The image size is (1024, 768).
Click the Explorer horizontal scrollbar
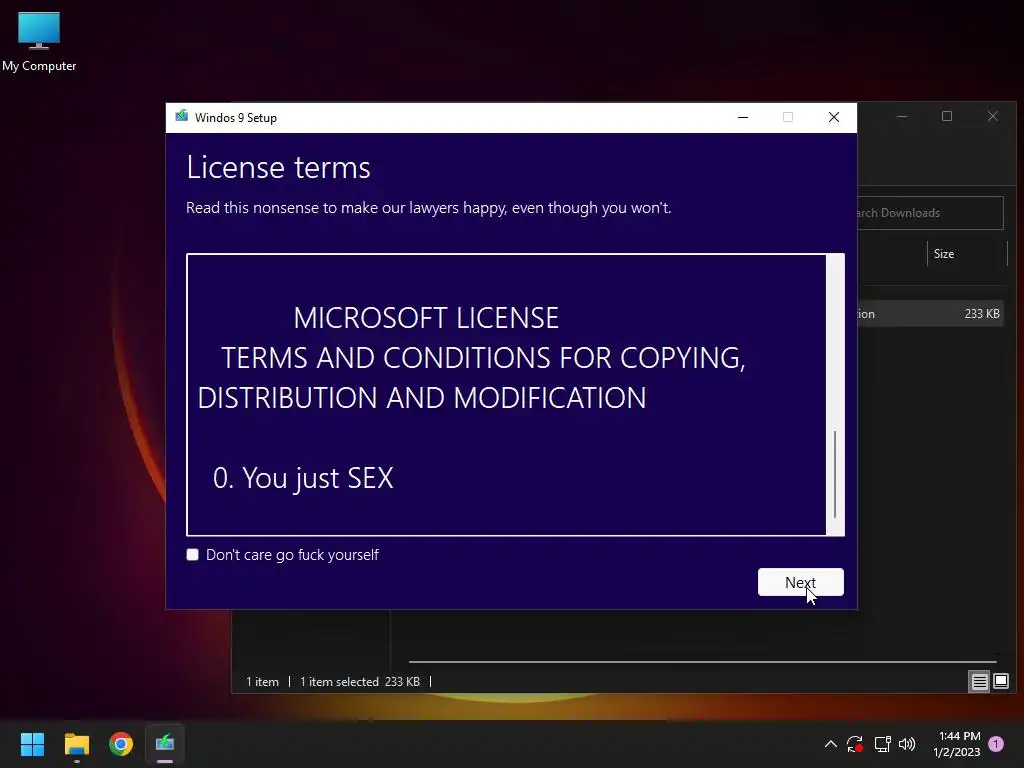(702, 662)
